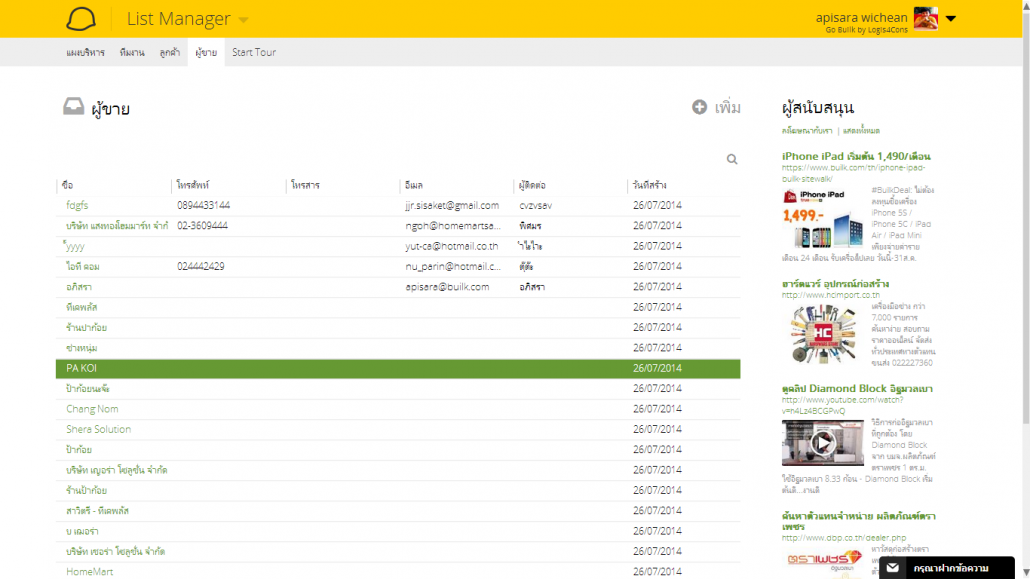Sort by the อีเมล column header
Image resolution: width=1030 pixels, height=579 pixels.
tap(414, 185)
